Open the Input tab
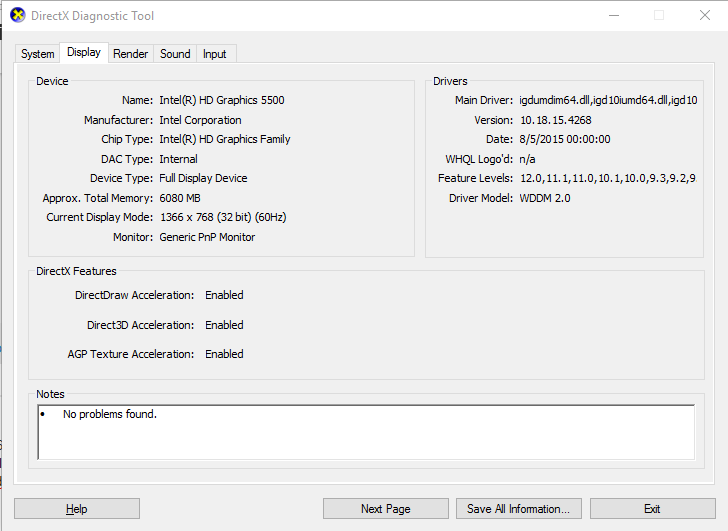 [x=214, y=54]
